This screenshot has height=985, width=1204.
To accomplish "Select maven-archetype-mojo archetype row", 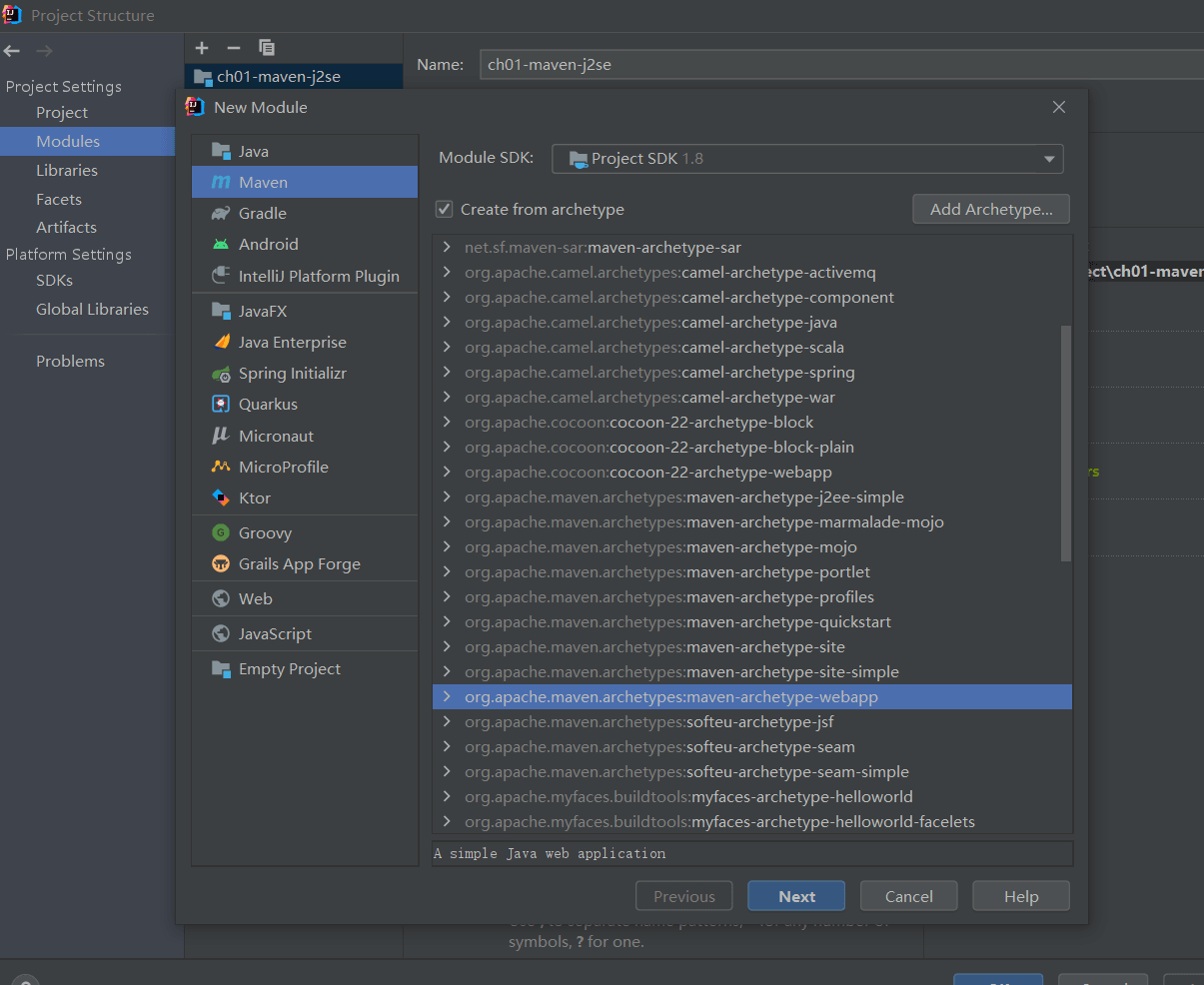I will point(752,546).
